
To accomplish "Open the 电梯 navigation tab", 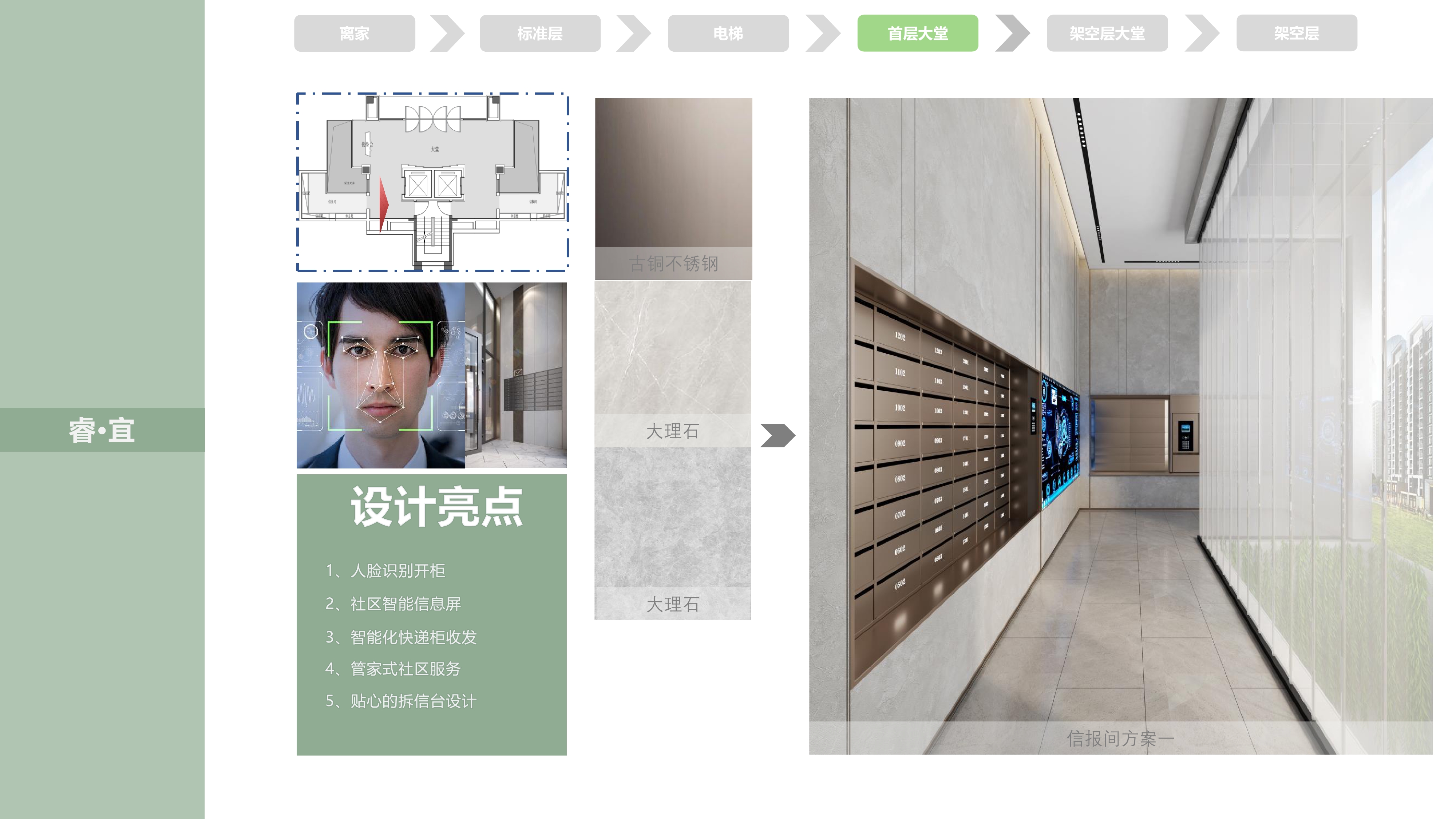I will click(x=728, y=33).
